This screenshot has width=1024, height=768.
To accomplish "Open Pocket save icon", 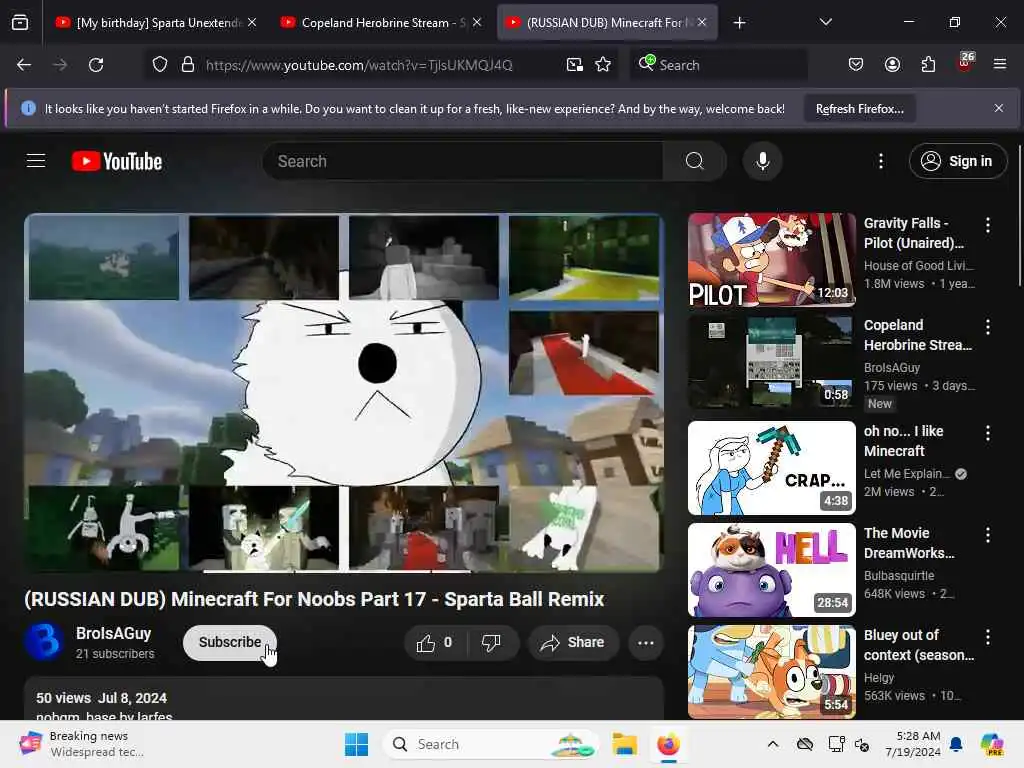I will pos(856,65).
